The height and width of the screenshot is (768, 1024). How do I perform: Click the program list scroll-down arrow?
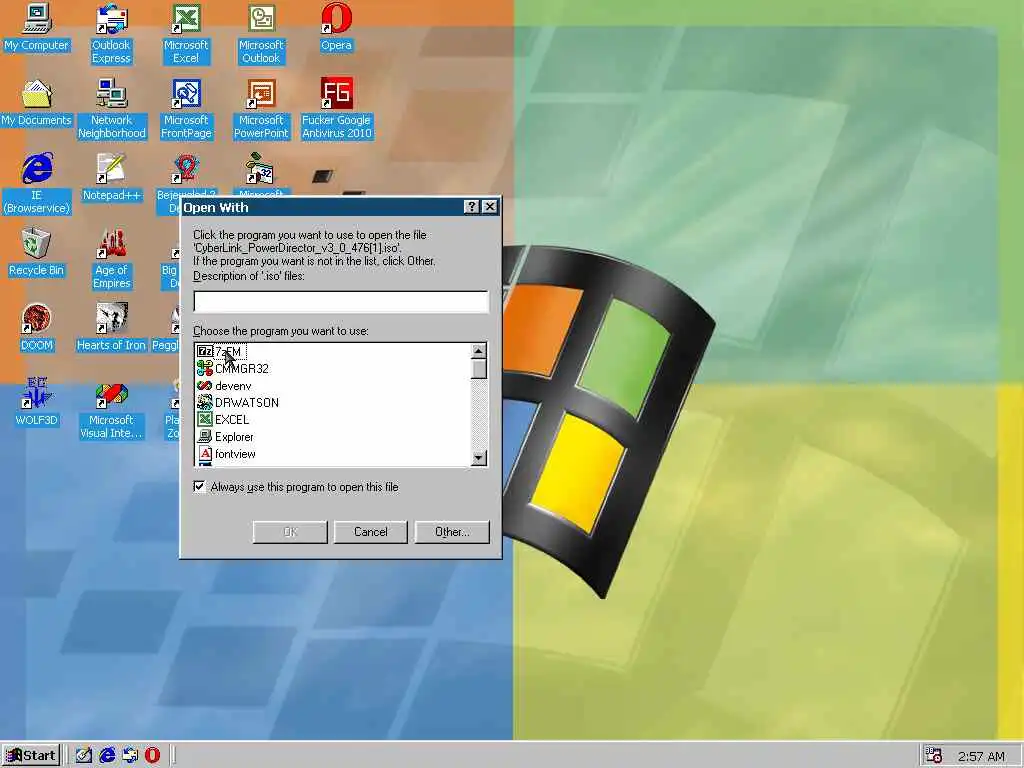click(x=479, y=458)
